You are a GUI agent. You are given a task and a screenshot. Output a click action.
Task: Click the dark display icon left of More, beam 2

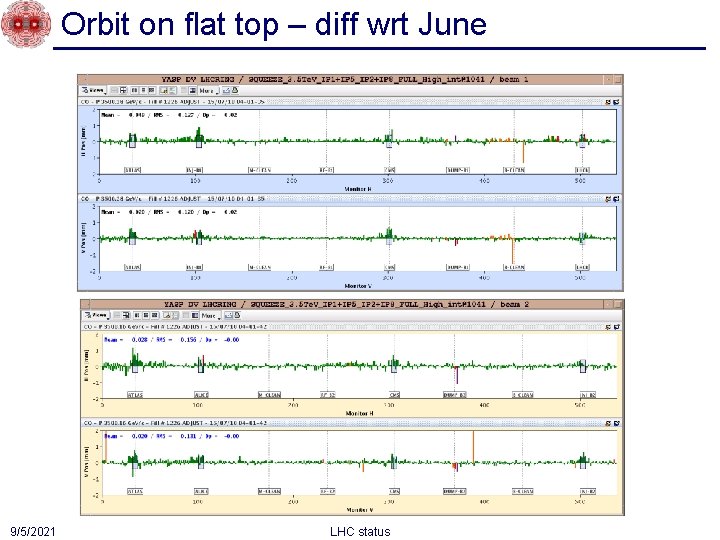coord(195,315)
